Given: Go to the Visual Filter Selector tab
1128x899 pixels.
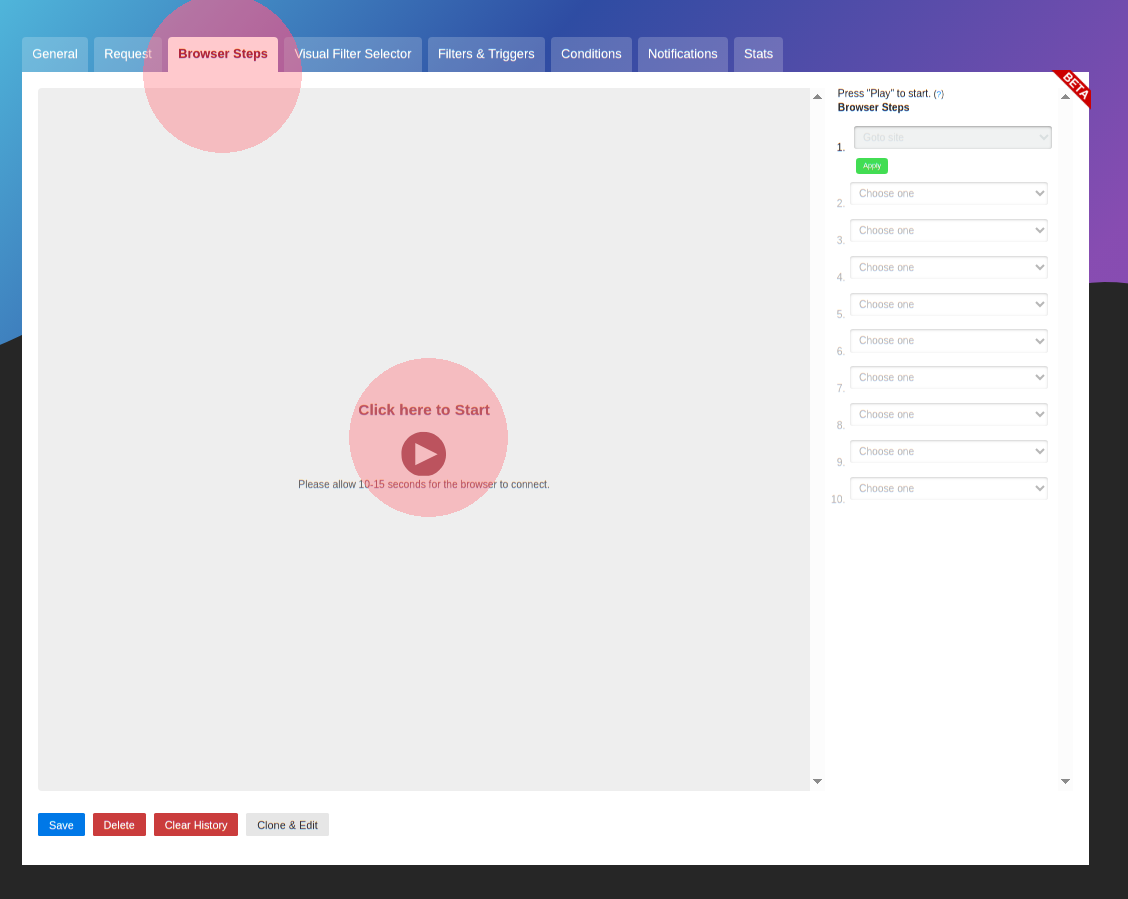Looking at the screenshot, I should [352, 54].
